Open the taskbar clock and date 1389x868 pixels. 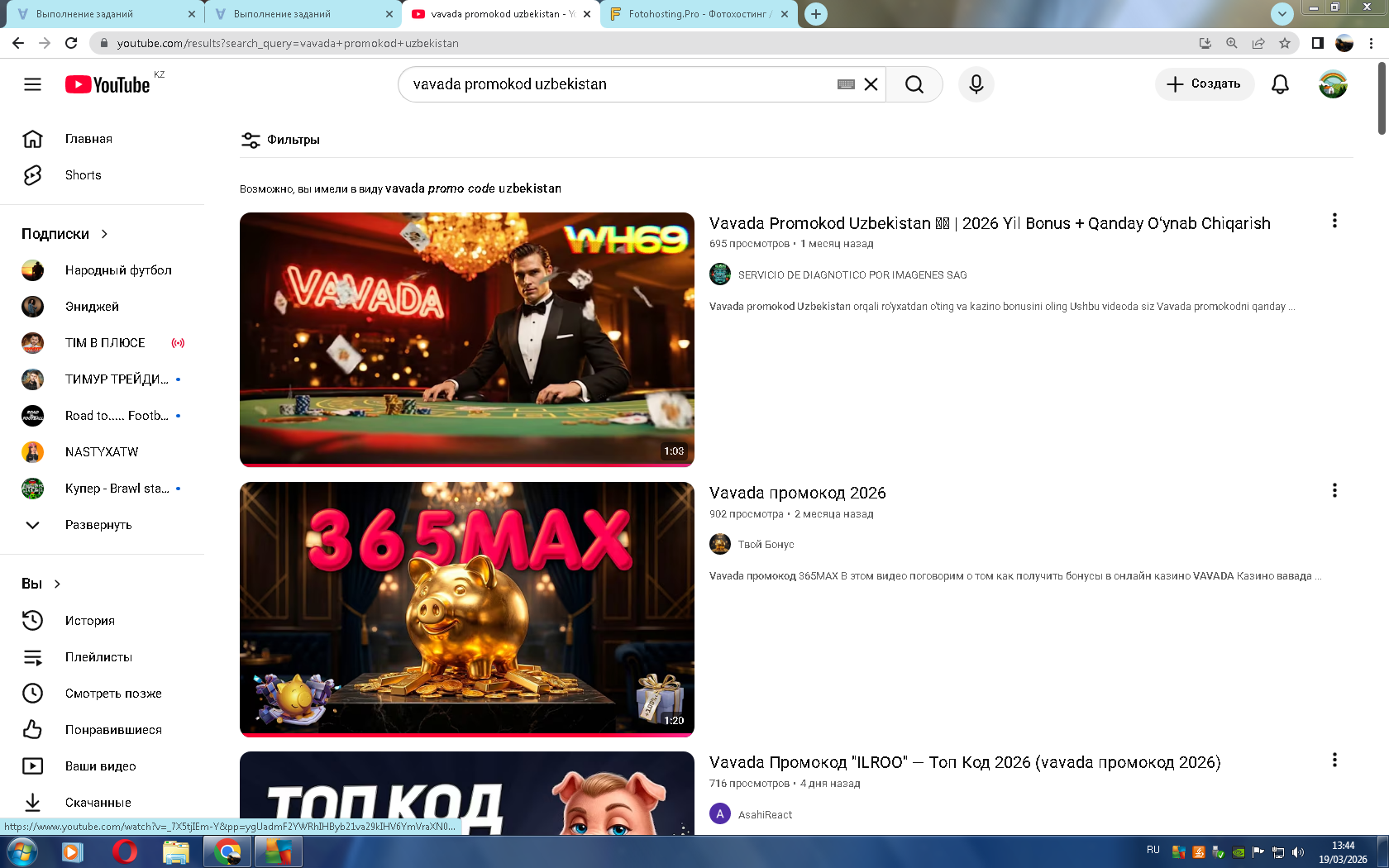pos(1343,852)
